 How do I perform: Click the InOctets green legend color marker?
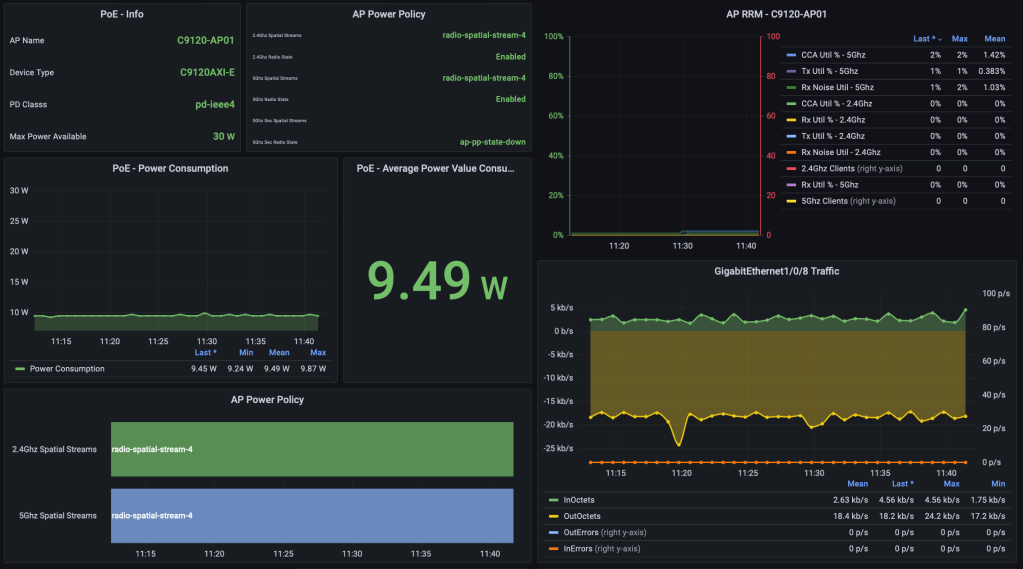coord(554,499)
